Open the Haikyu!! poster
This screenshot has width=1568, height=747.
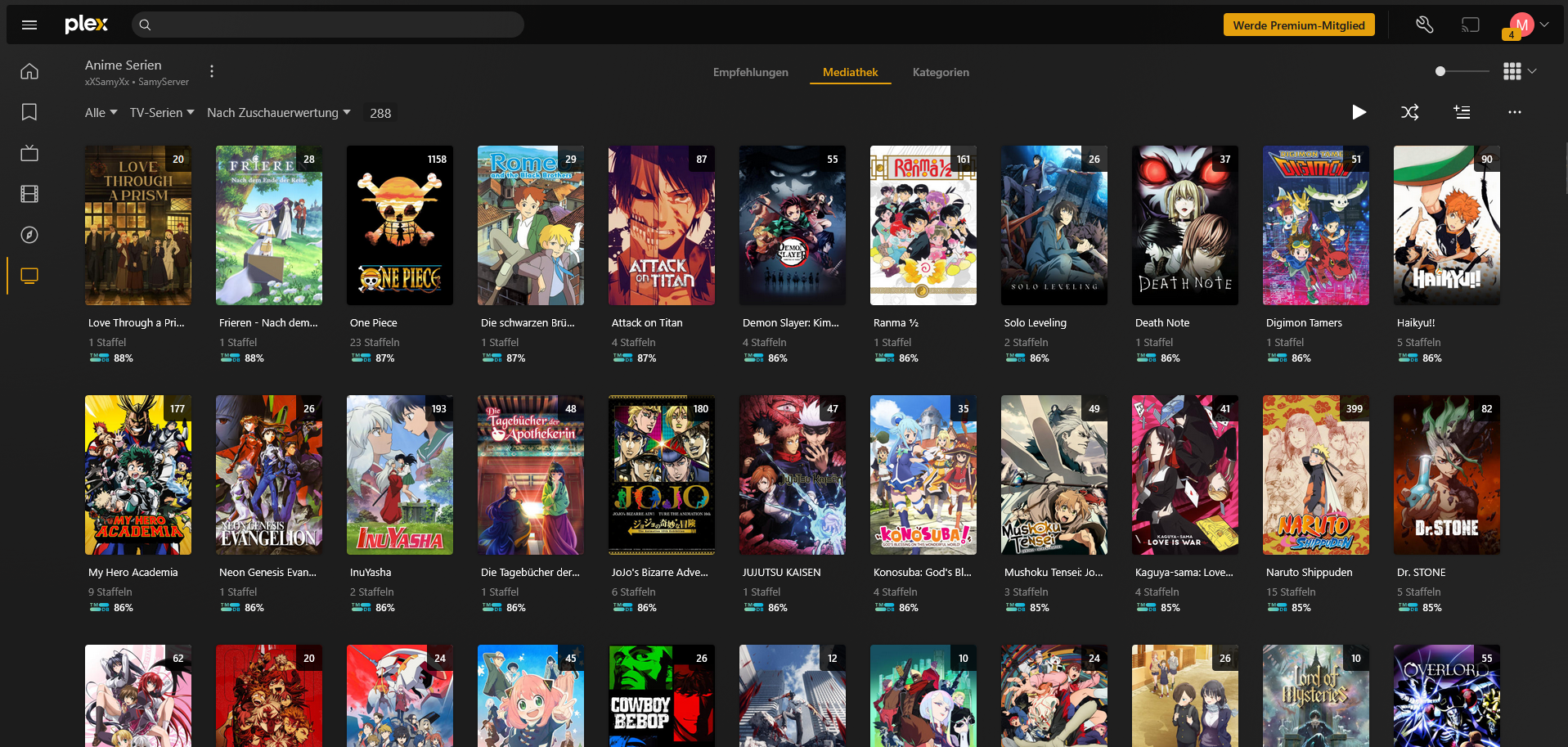click(1447, 226)
